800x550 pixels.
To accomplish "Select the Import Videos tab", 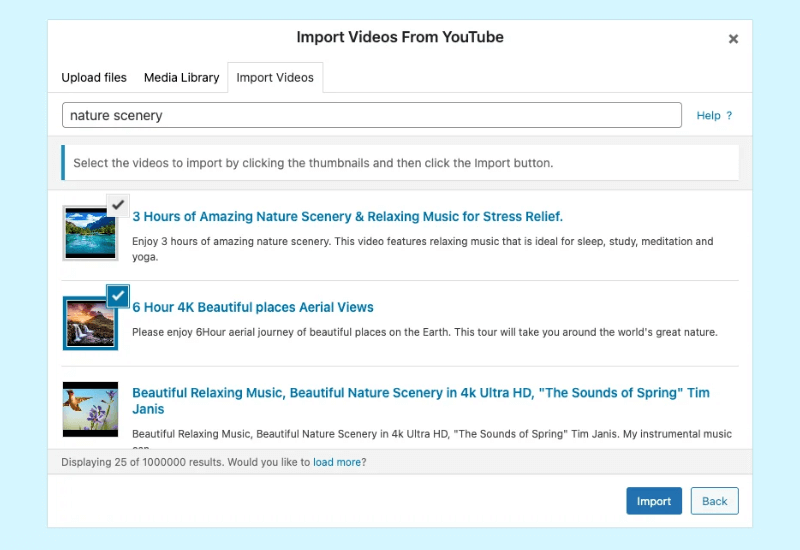I will click(275, 78).
